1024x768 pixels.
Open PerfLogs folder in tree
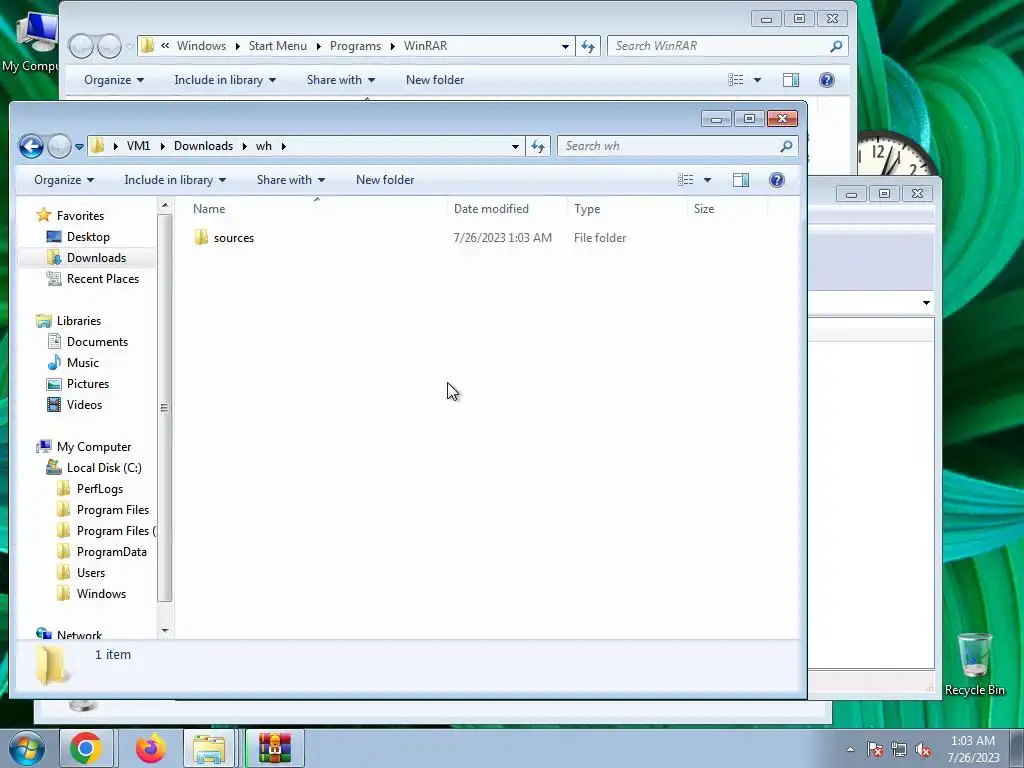pyautogui.click(x=99, y=489)
